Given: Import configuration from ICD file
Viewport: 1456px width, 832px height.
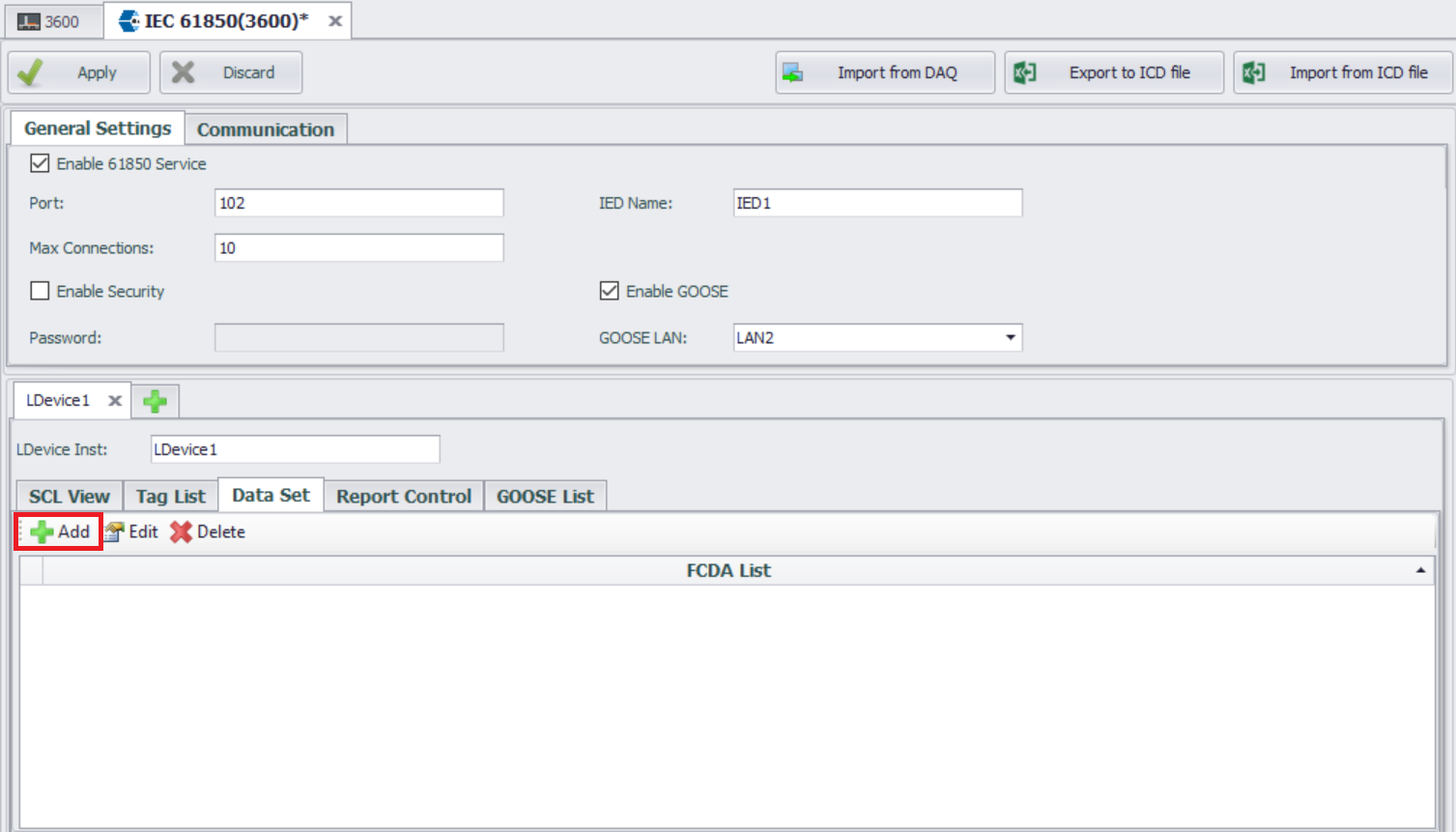Looking at the screenshot, I should point(1342,72).
